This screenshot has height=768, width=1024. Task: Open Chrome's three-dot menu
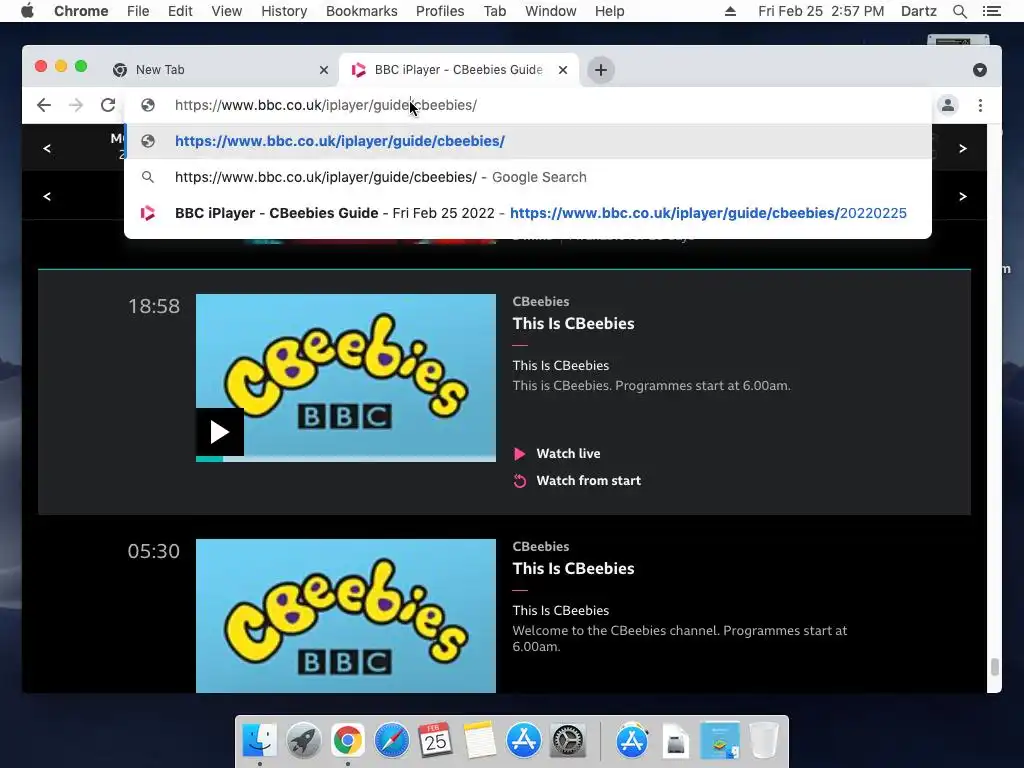980,105
